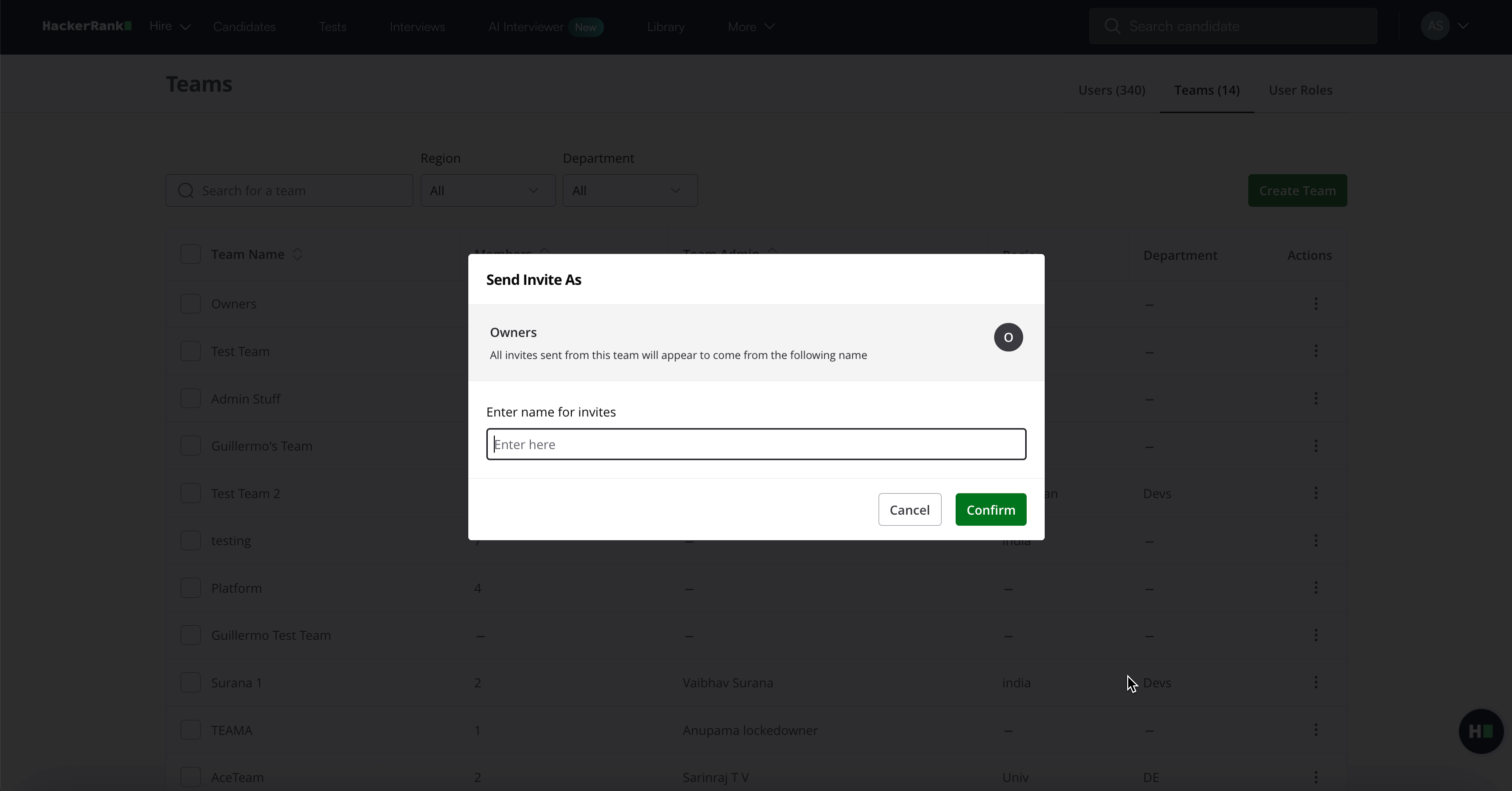Focus the Enter name for invites field

pos(755,445)
